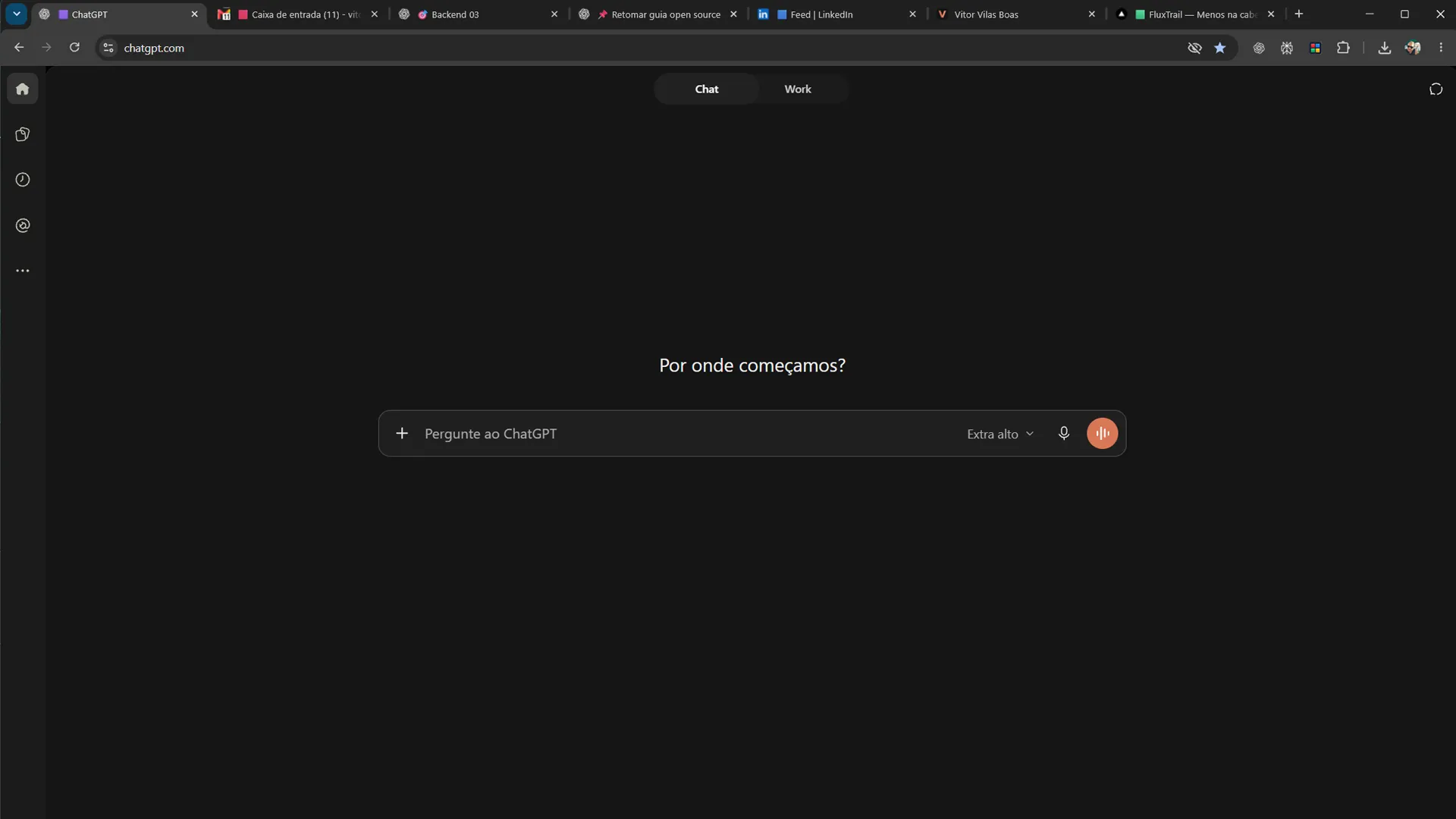The height and width of the screenshot is (819, 1456).
Task: Switch to the Work tab
Action: pyautogui.click(x=798, y=89)
